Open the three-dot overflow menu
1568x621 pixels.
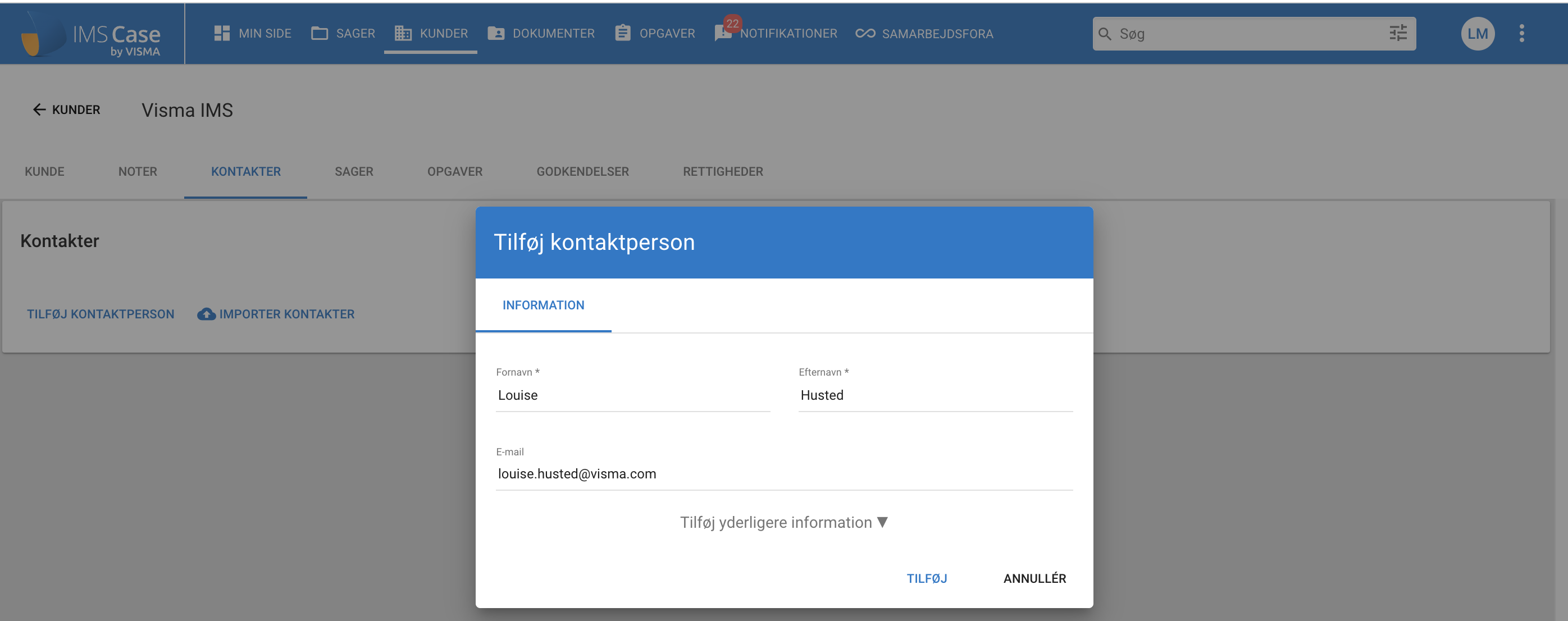[1522, 34]
